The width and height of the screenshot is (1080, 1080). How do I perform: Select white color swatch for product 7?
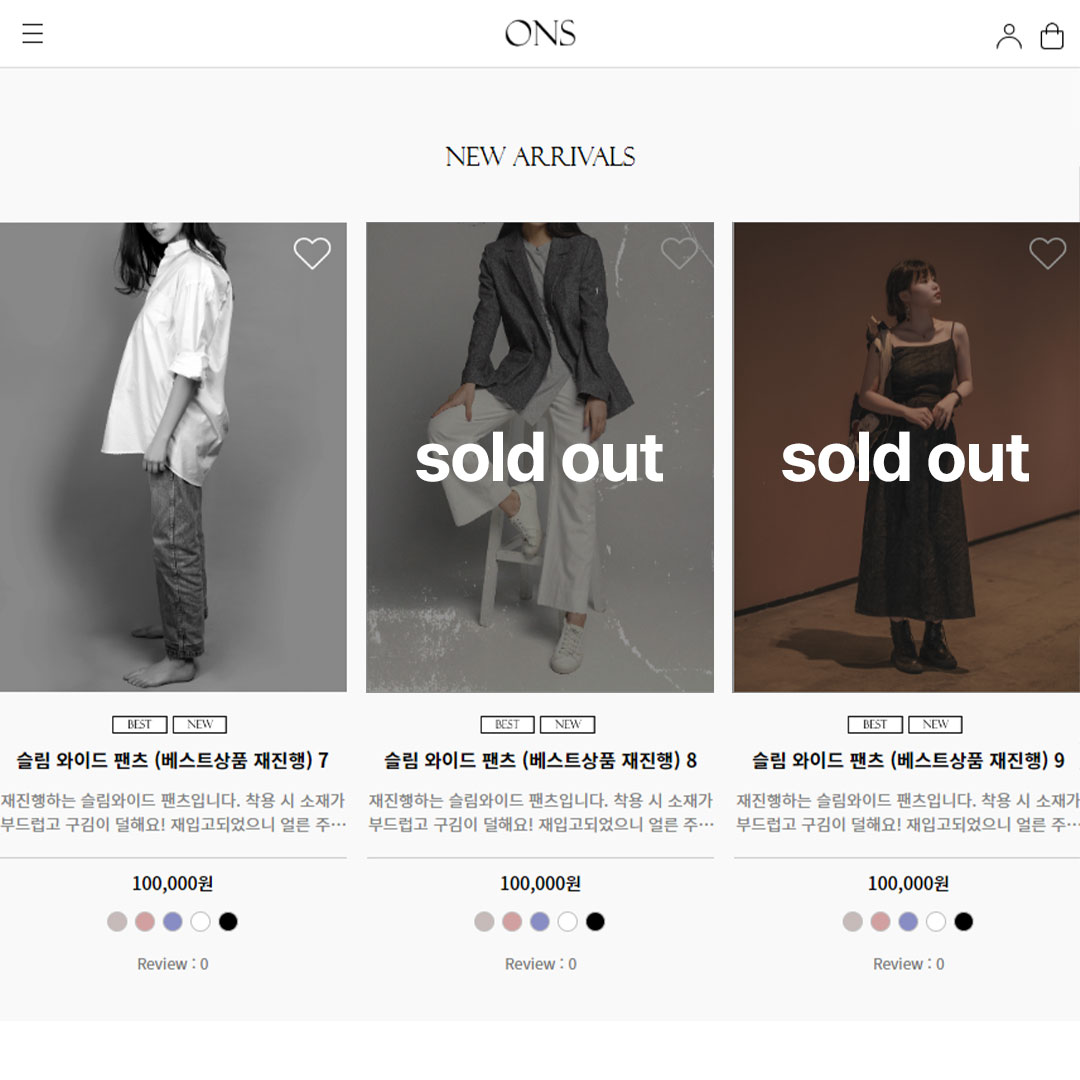coord(200,921)
